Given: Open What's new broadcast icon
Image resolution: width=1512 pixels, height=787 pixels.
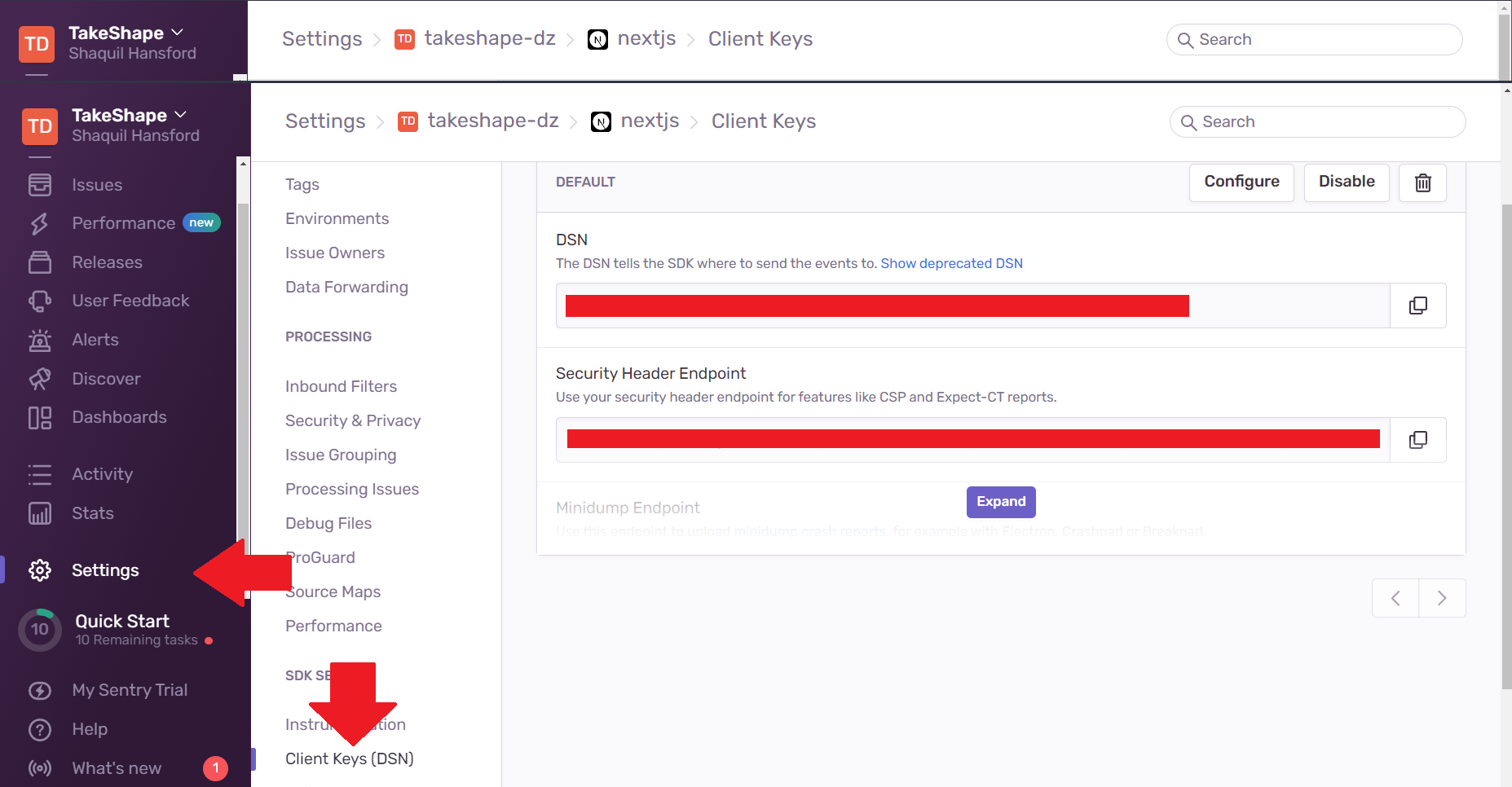Looking at the screenshot, I should [x=40, y=768].
